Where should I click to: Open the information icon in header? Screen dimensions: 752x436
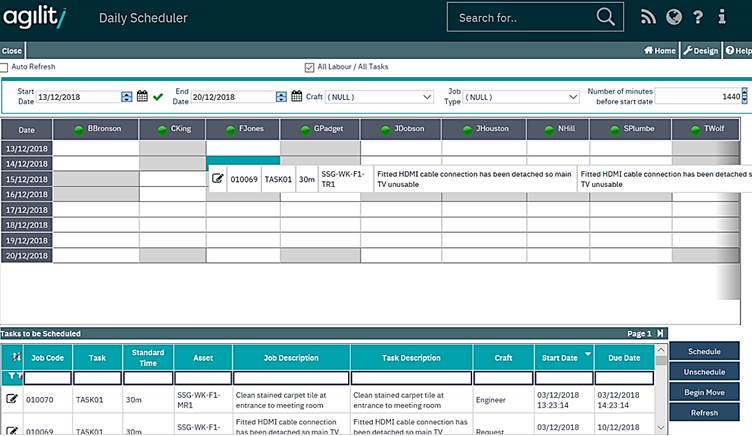click(x=722, y=17)
